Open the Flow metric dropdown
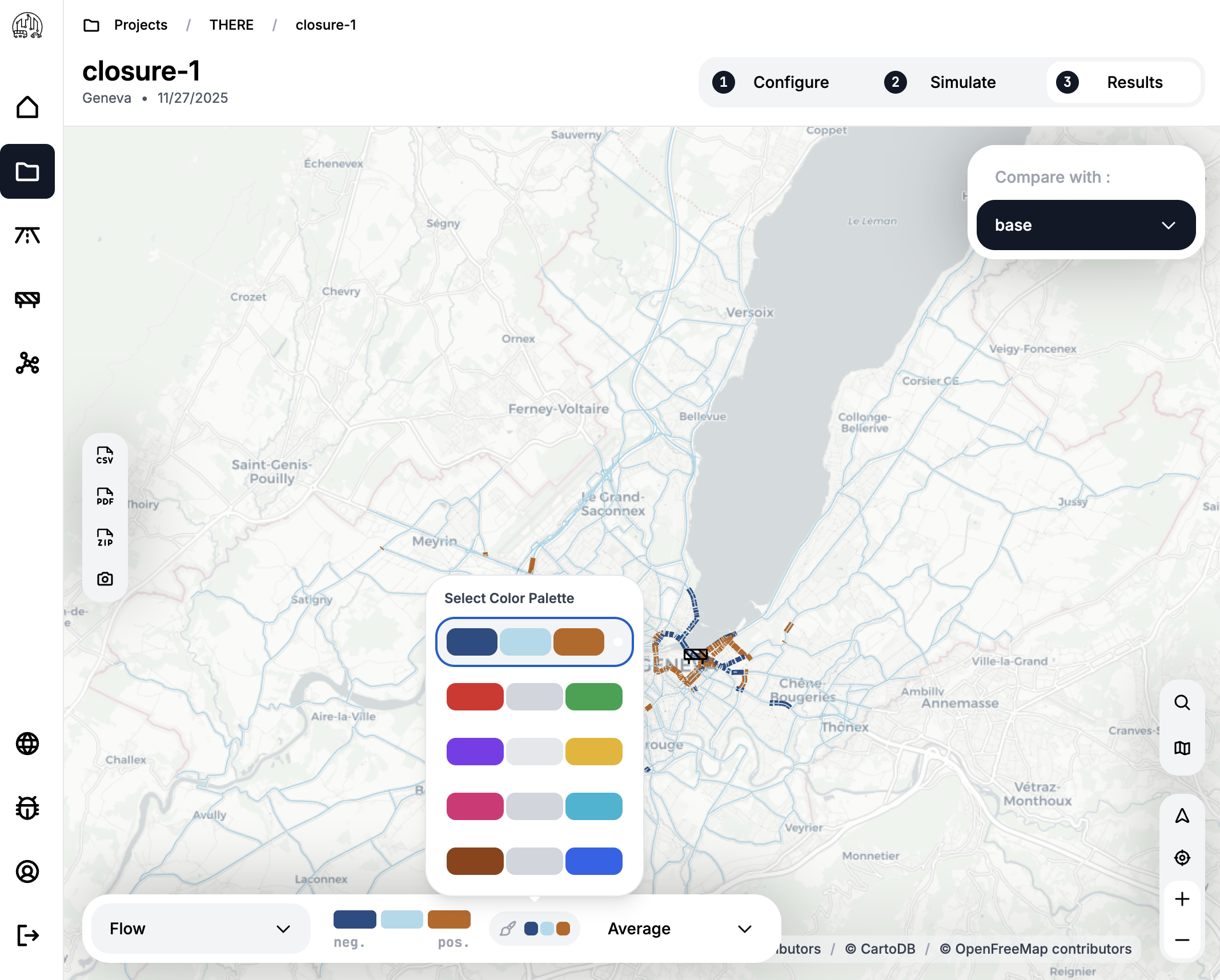 tap(200, 929)
